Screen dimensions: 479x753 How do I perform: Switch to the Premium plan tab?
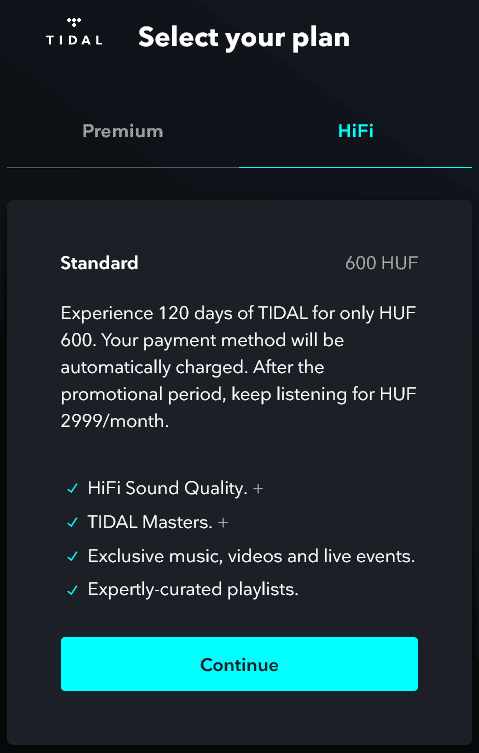[x=123, y=131]
